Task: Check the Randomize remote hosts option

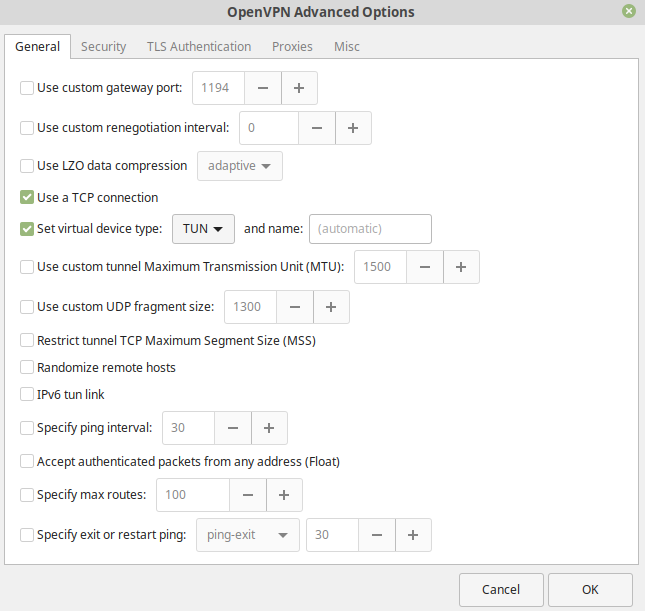Action: tap(27, 368)
